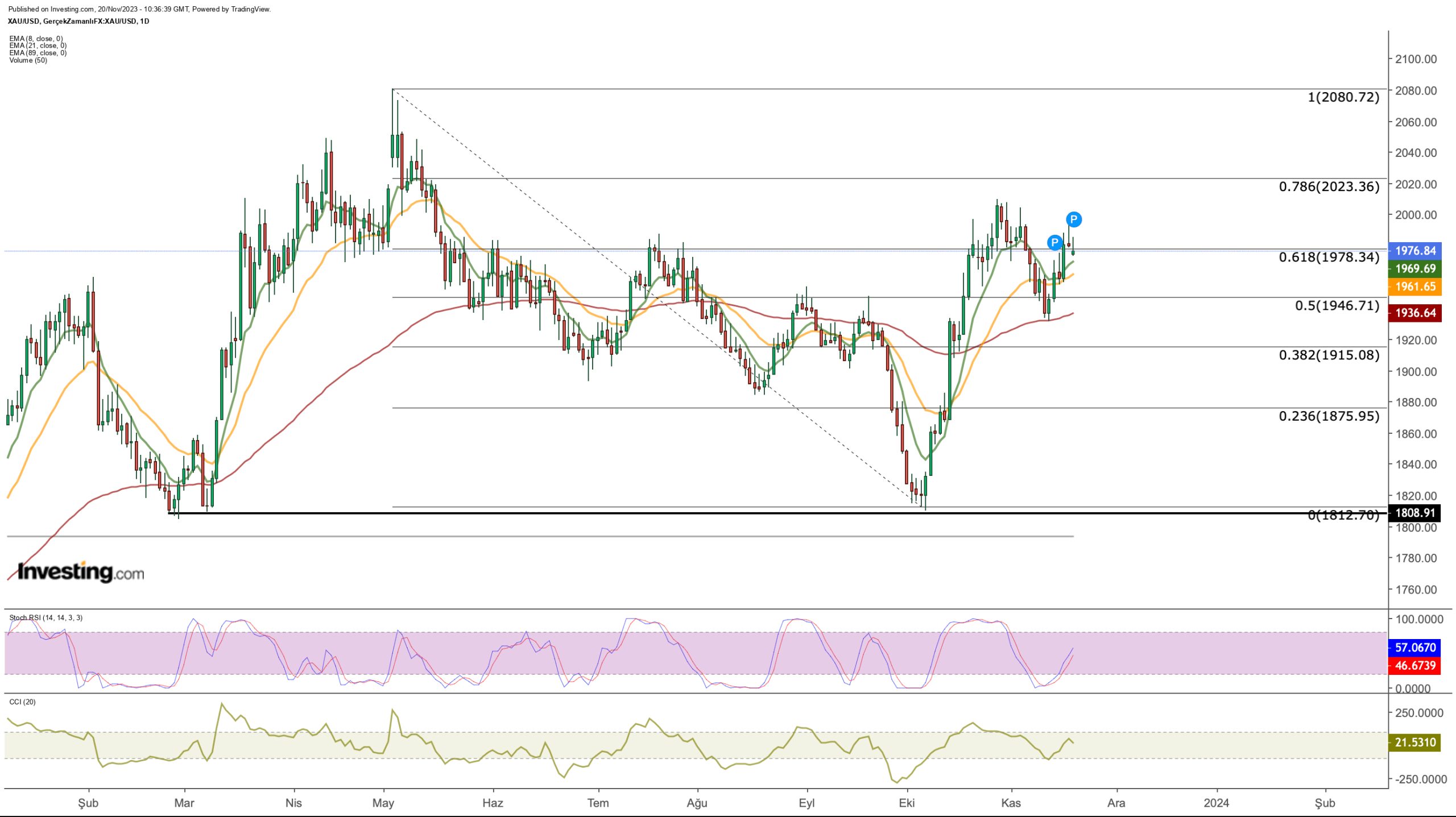This screenshot has height=817, width=1456.
Task: Click the Fibonacci 0.786(2023.36) level label
Action: point(1329,186)
